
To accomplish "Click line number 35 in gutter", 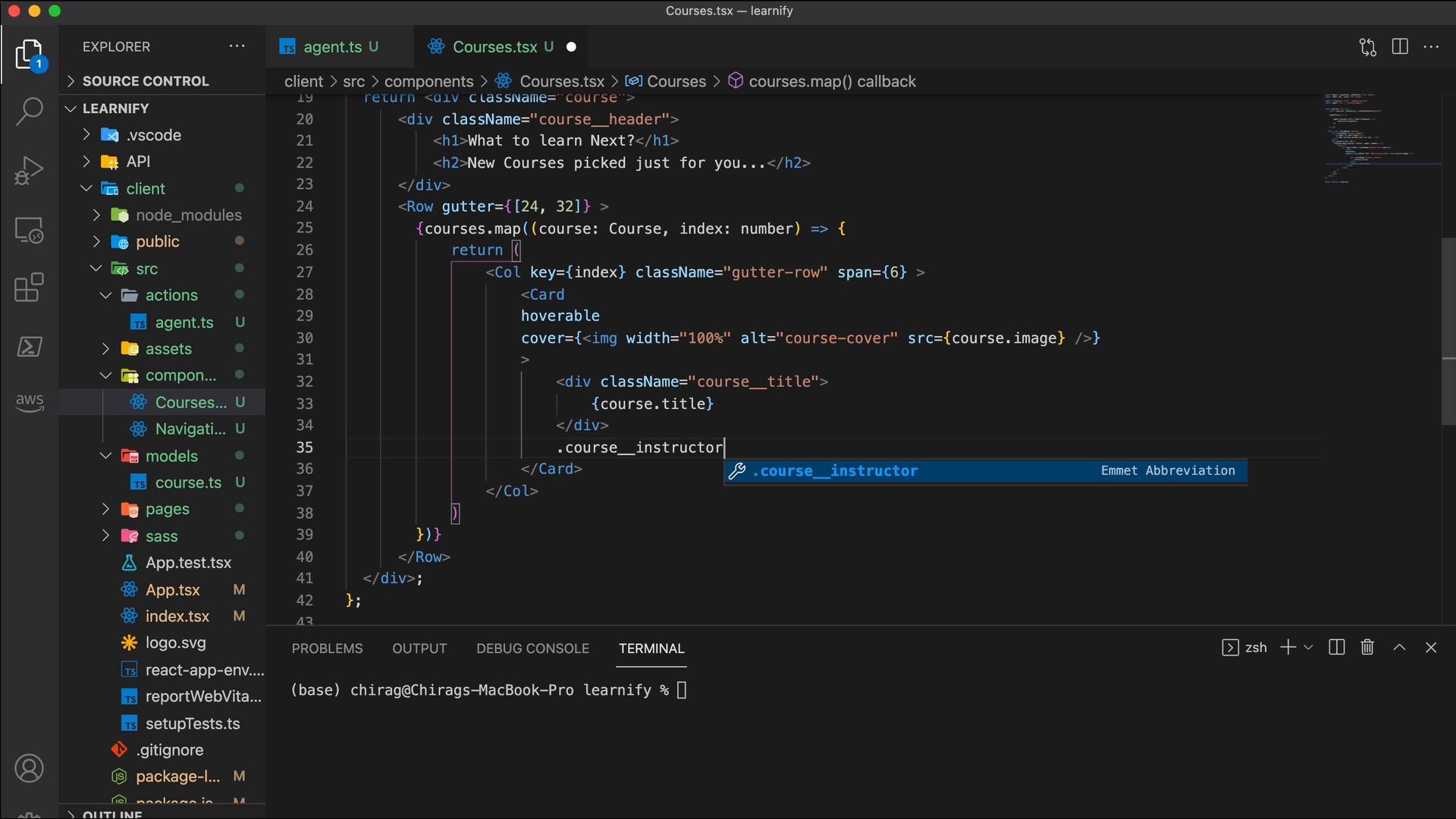I will coord(304,447).
